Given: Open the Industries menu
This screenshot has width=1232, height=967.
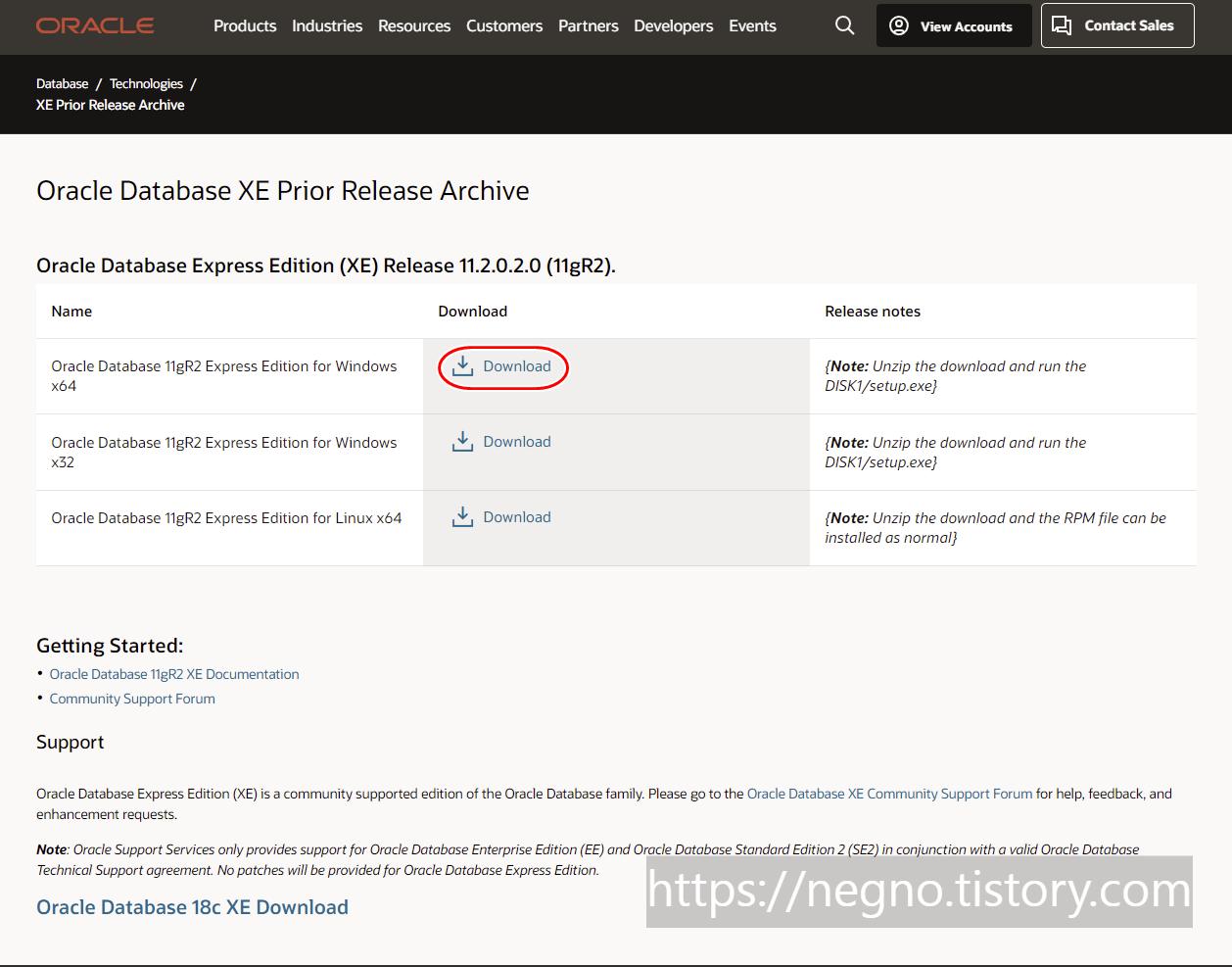Looking at the screenshot, I should point(327,25).
